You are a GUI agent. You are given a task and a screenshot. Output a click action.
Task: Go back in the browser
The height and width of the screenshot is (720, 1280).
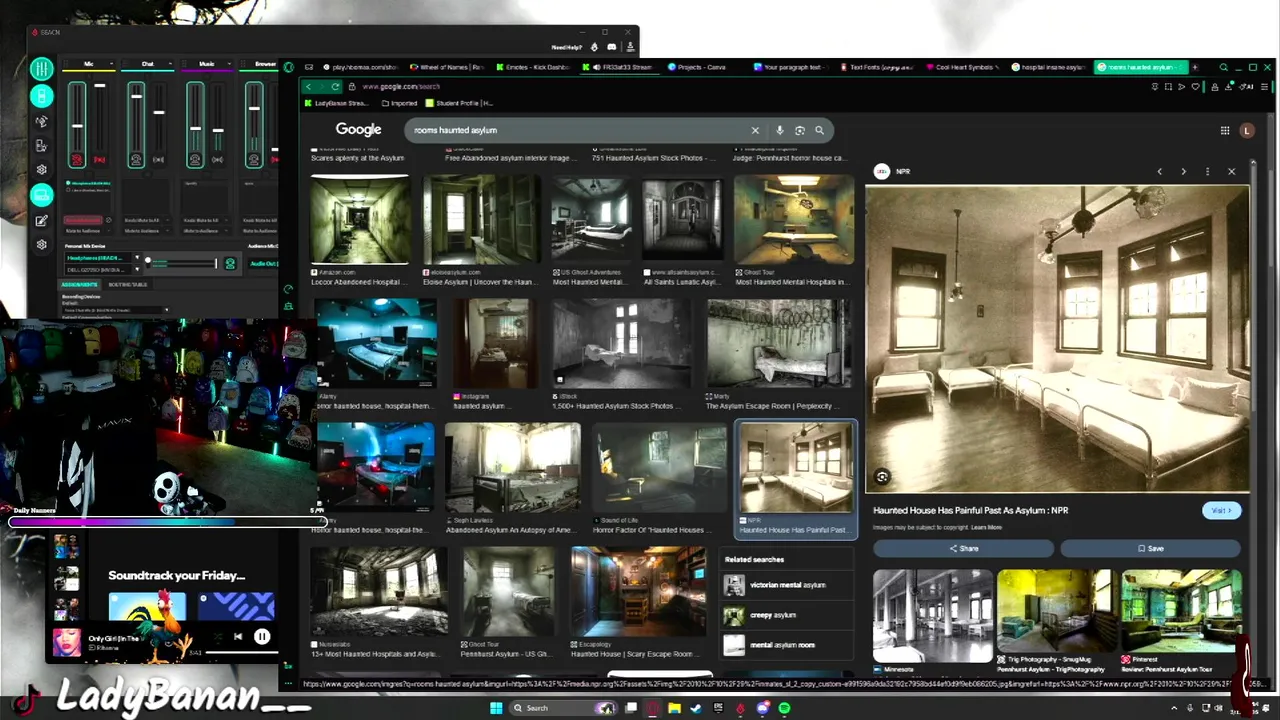[x=308, y=86]
